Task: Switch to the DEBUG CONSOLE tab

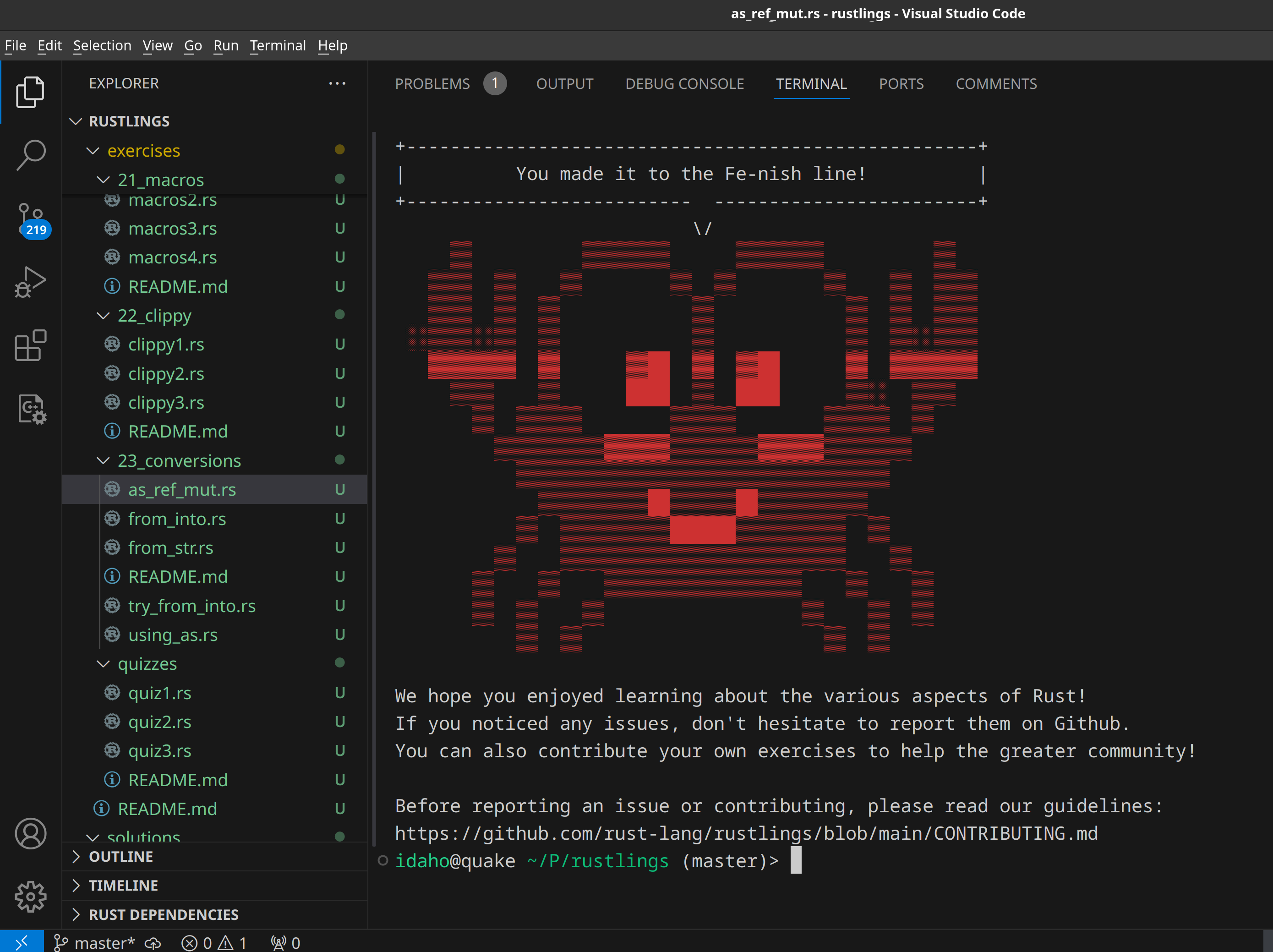Action: point(684,84)
